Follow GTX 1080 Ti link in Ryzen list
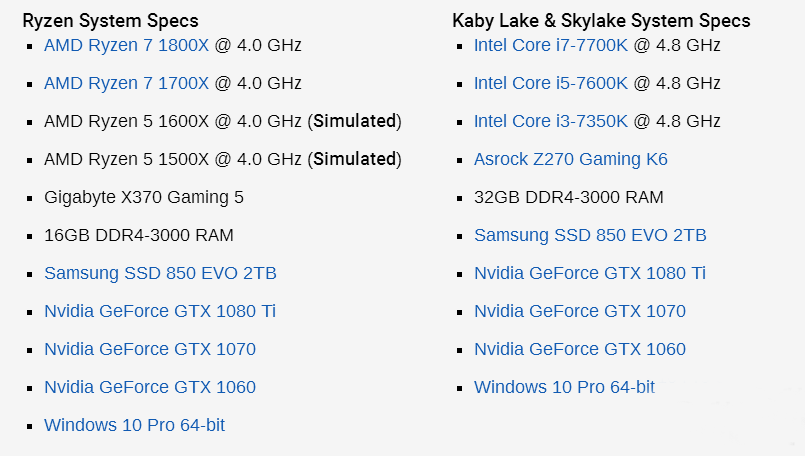Viewport: 805px width, 456px height. click(x=160, y=311)
